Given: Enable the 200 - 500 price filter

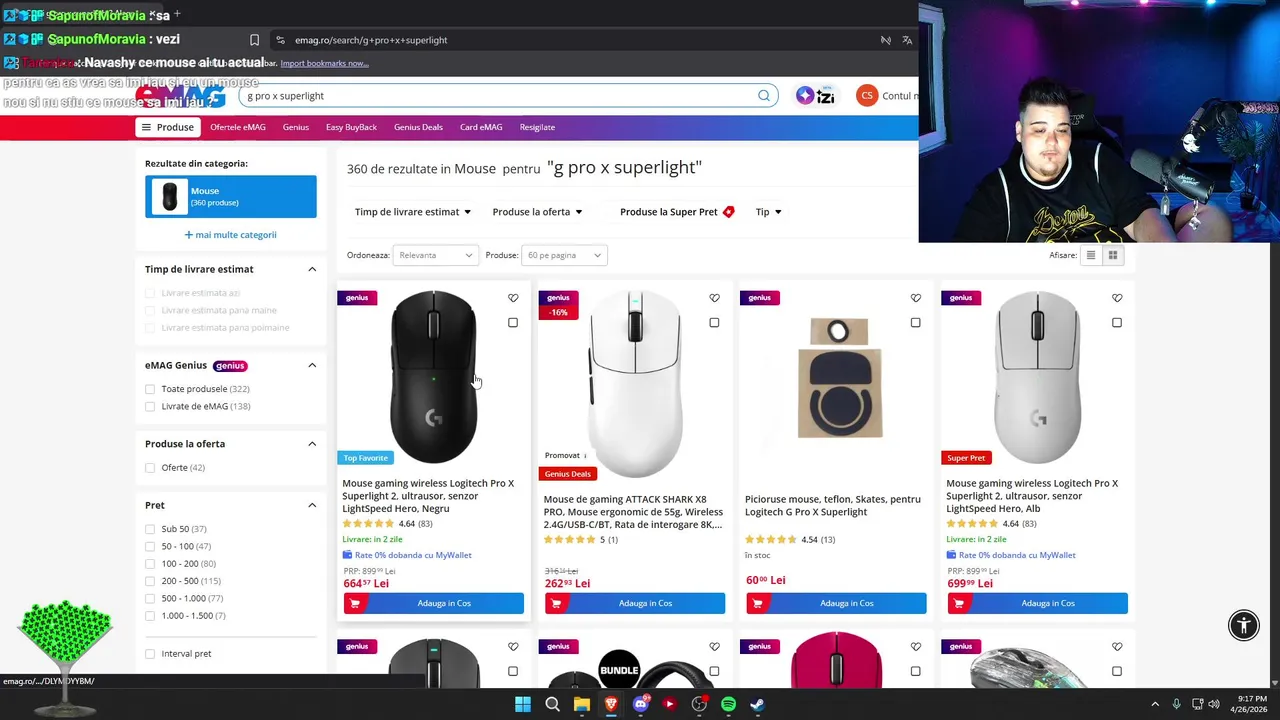Looking at the screenshot, I should pos(150,581).
